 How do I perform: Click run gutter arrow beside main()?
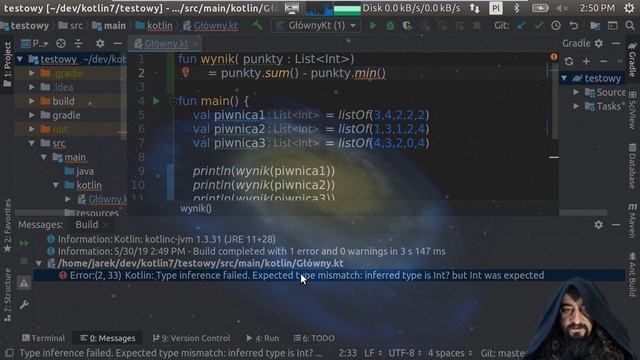click(156, 101)
